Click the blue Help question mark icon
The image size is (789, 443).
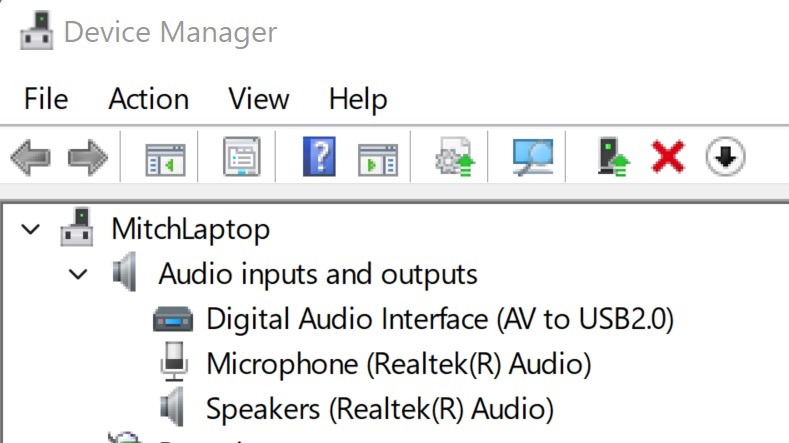319,156
